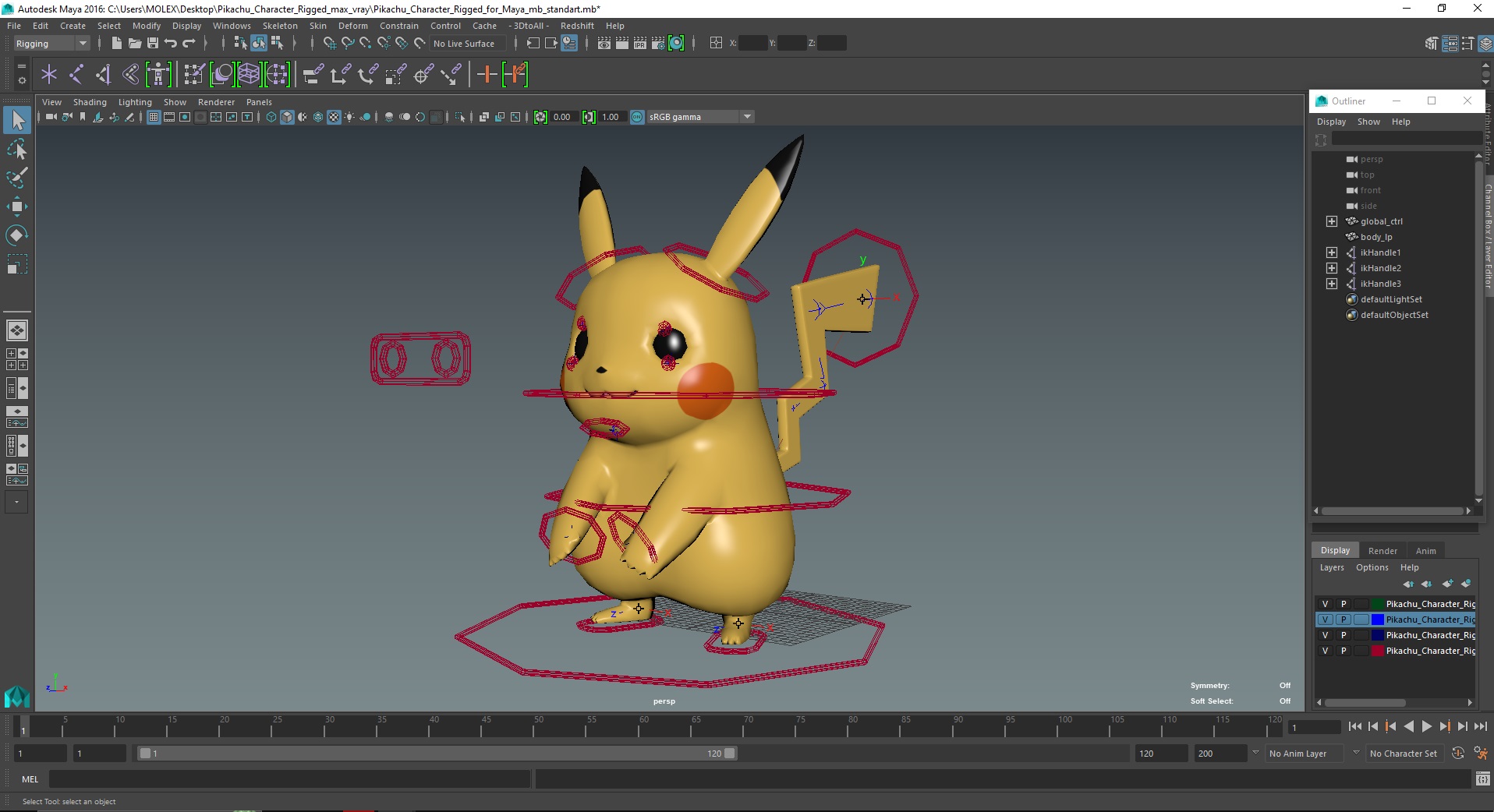Open the layer editor Options menu
Screen dimensions: 1494x812
tap(1372, 567)
